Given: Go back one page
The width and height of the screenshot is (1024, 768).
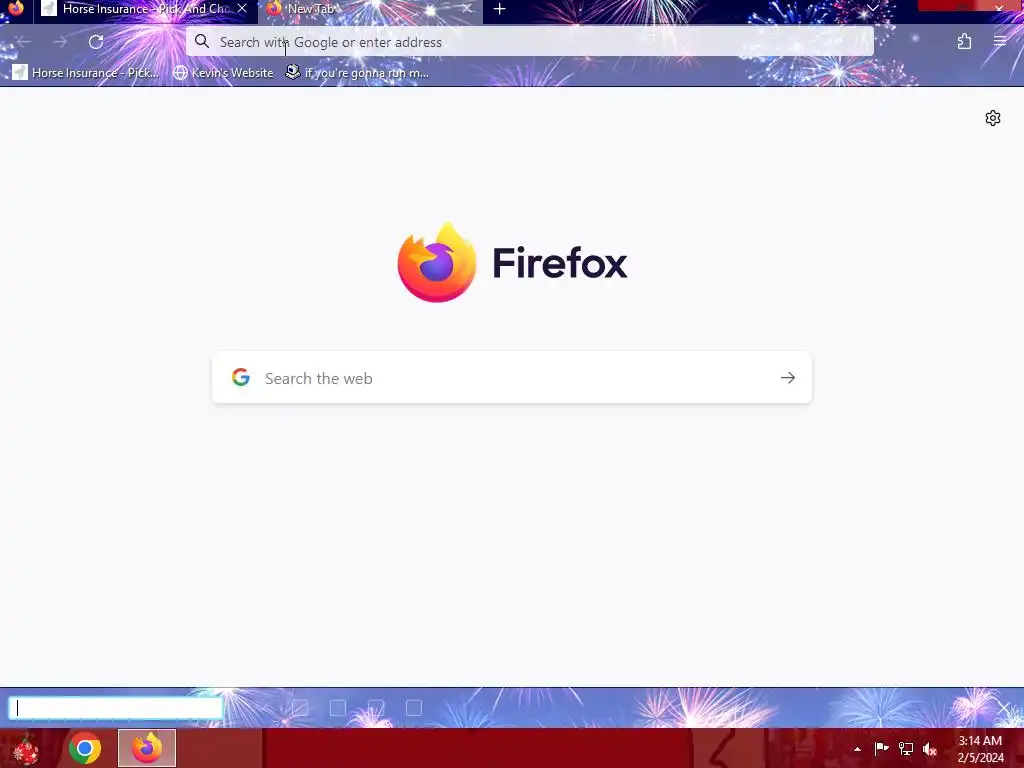Looking at the screenshot, I should click(24, 42).
